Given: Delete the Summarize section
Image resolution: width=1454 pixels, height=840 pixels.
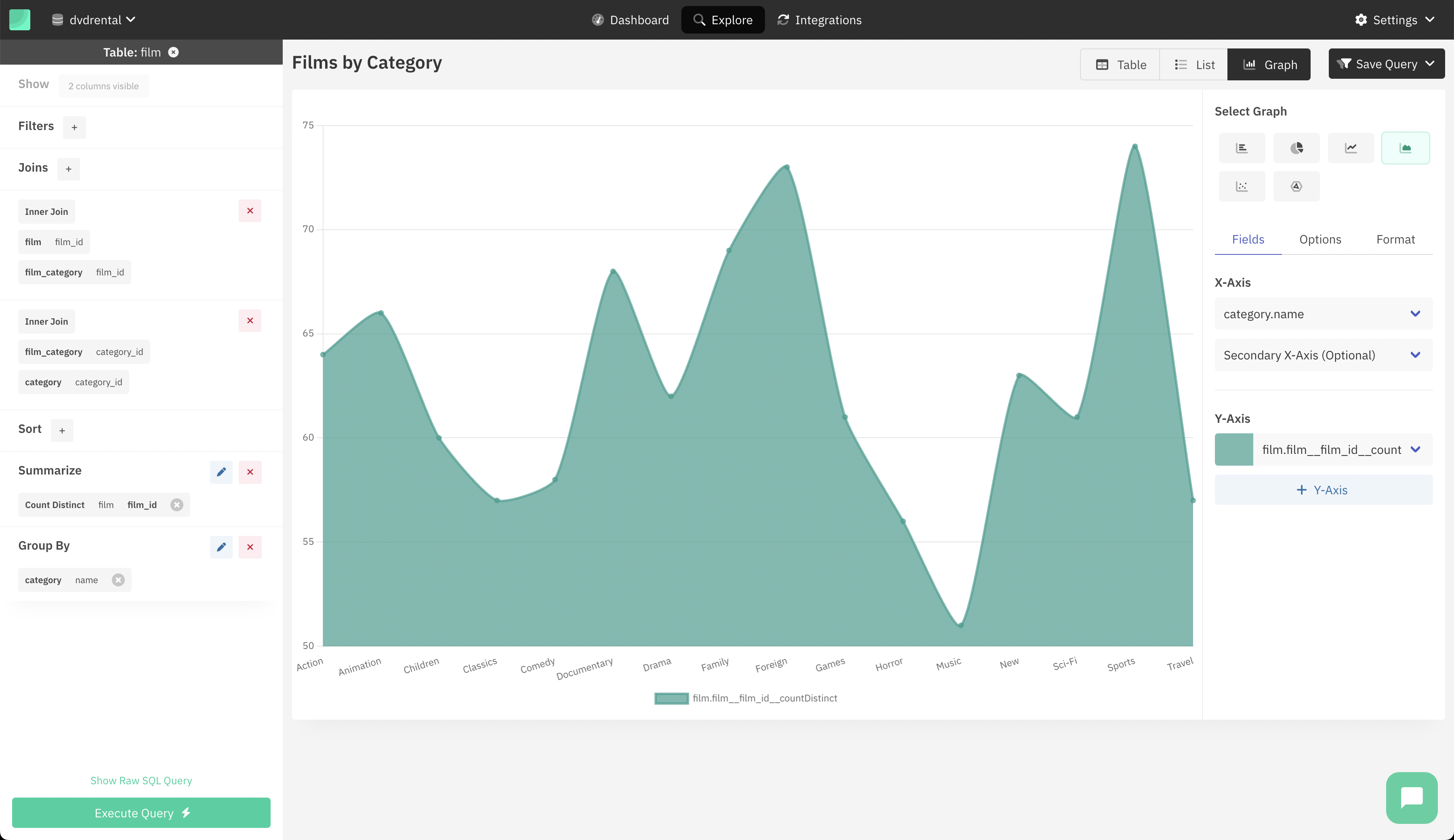Looking at the screenshot, I should pyautogui.click(x=250, y=472).
